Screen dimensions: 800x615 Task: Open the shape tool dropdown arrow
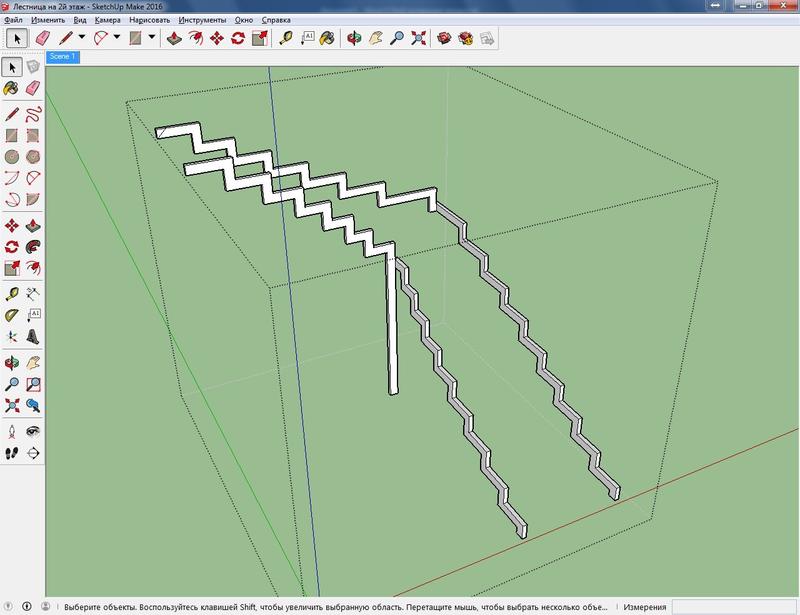152,39
